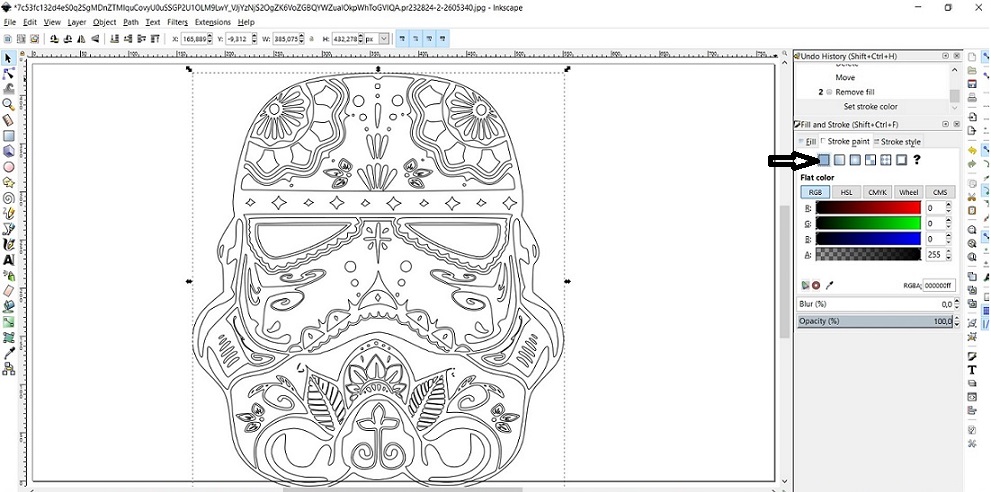Select the Calligraphy tool
Image resolution: width=991 pixels, height=492 pixels.
point(8,243)
